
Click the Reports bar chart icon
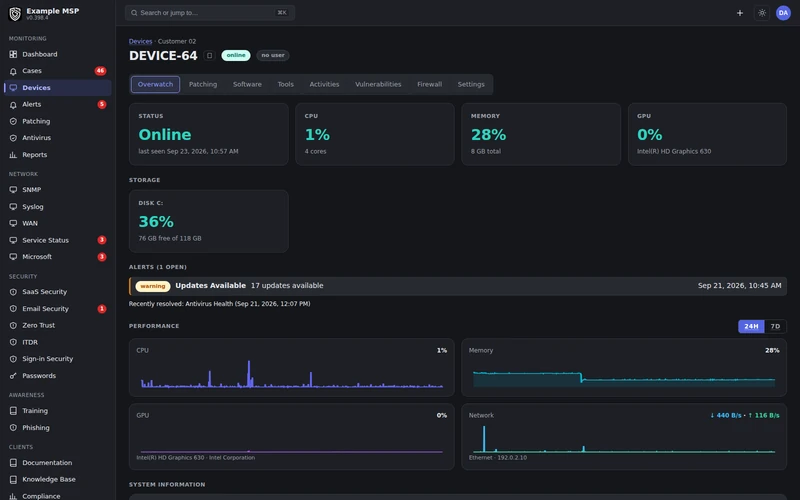tap(13, 155)
